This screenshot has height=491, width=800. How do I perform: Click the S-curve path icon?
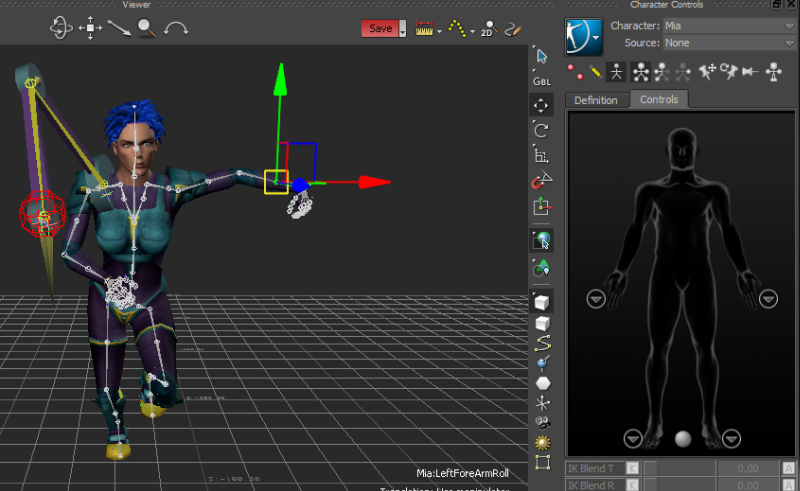[x=542, y=343]
